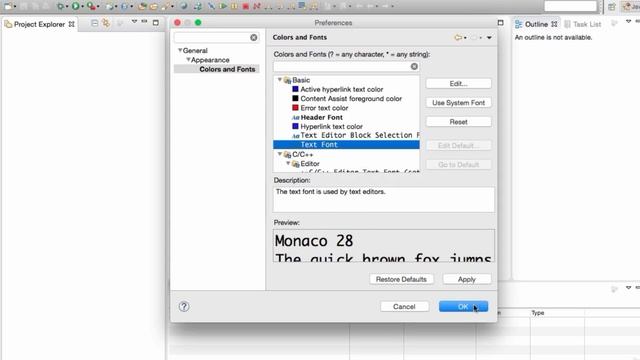Open the Outline view menu triangle
Viewport: 640px width, 360px height.
pos(628,21)
